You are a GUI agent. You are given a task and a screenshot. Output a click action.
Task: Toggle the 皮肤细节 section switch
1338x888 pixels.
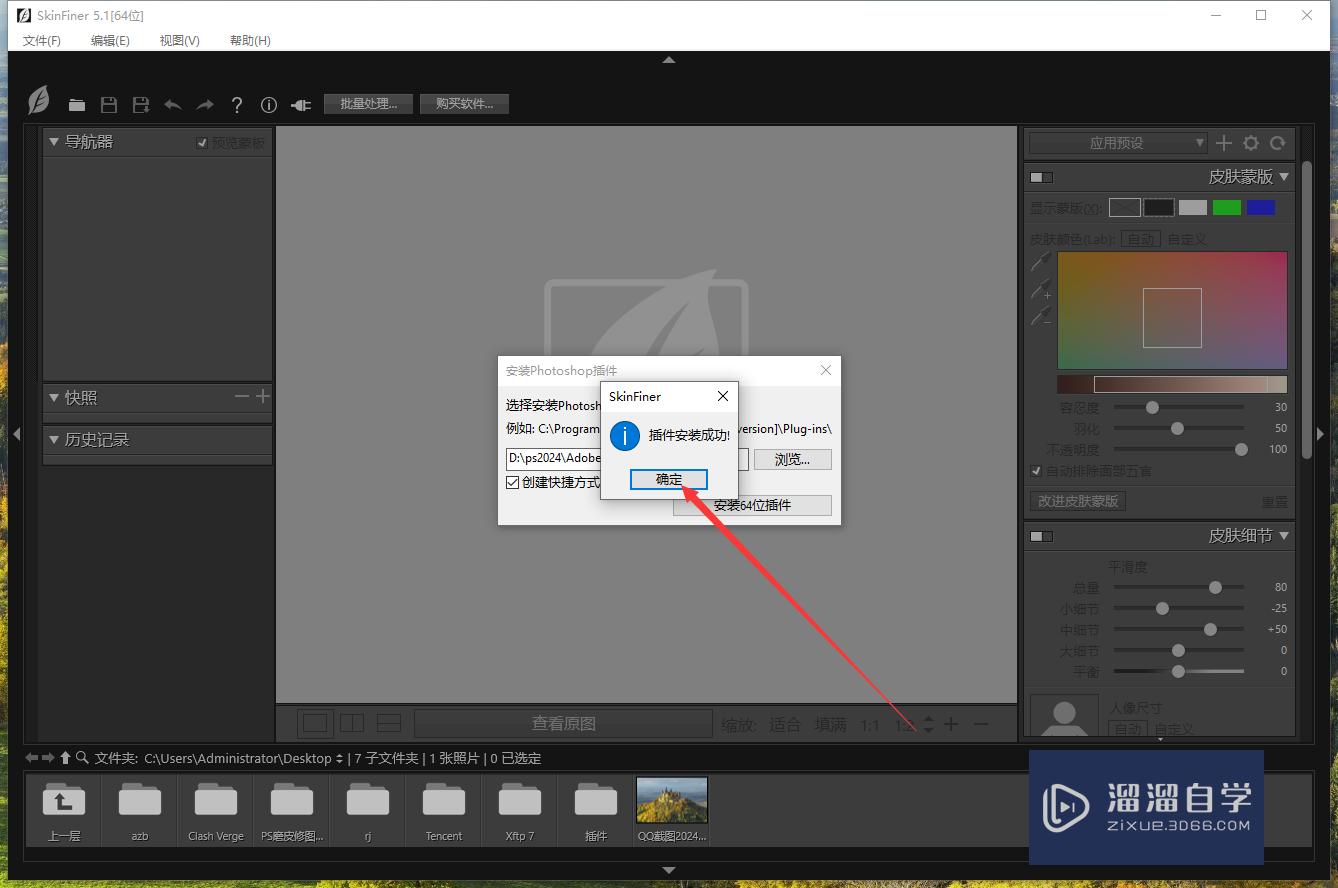pyautogui.click(x=1042, y=536)
